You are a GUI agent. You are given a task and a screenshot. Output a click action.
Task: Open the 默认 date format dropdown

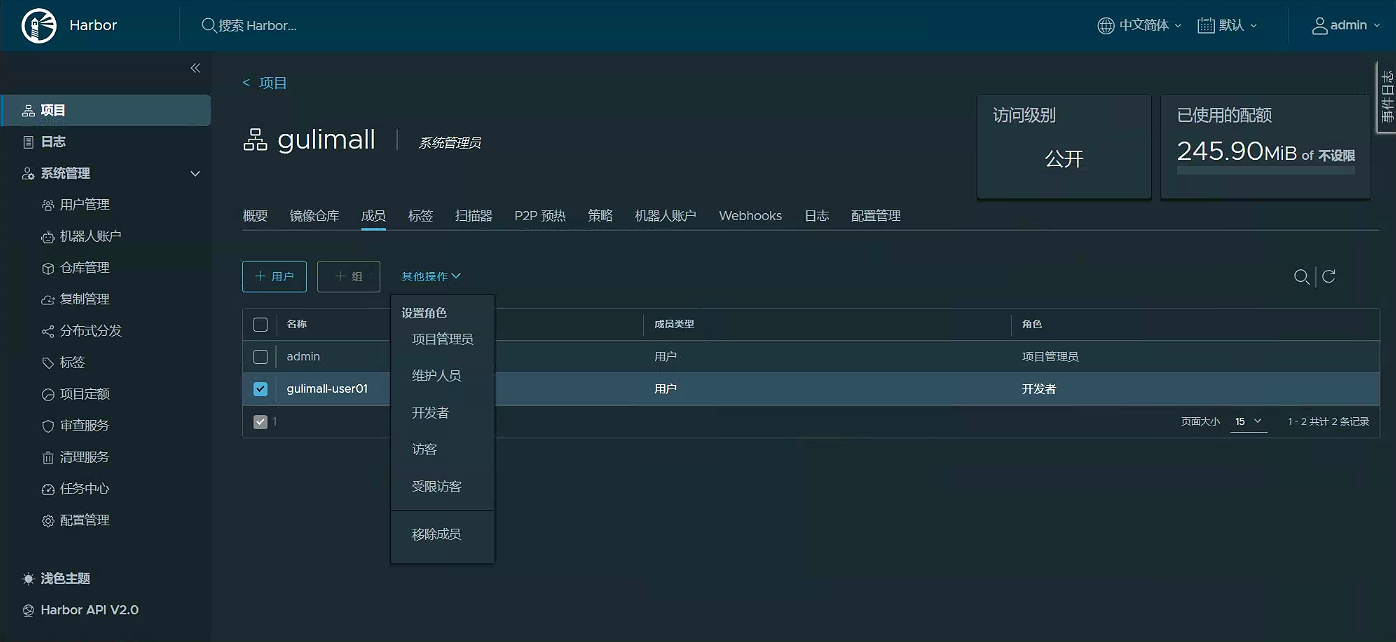[x=1228, y=26]
